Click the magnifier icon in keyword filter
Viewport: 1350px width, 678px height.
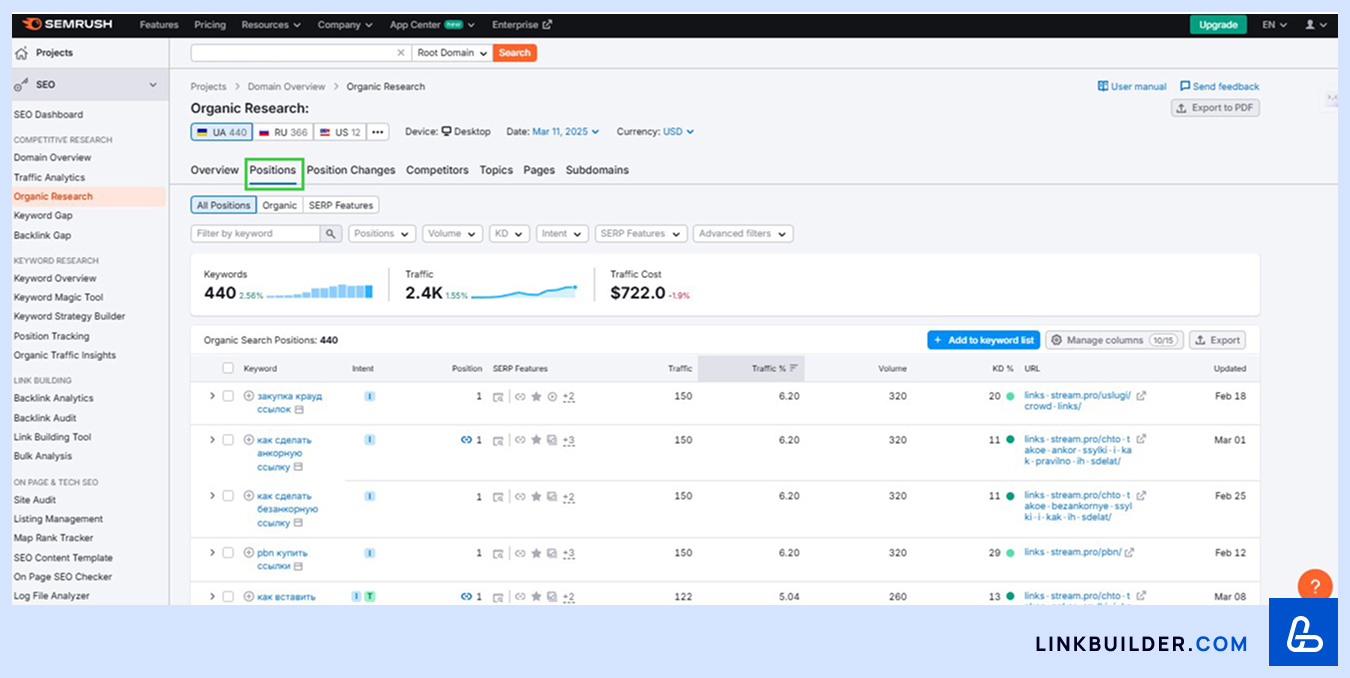(x=330, y=234)
